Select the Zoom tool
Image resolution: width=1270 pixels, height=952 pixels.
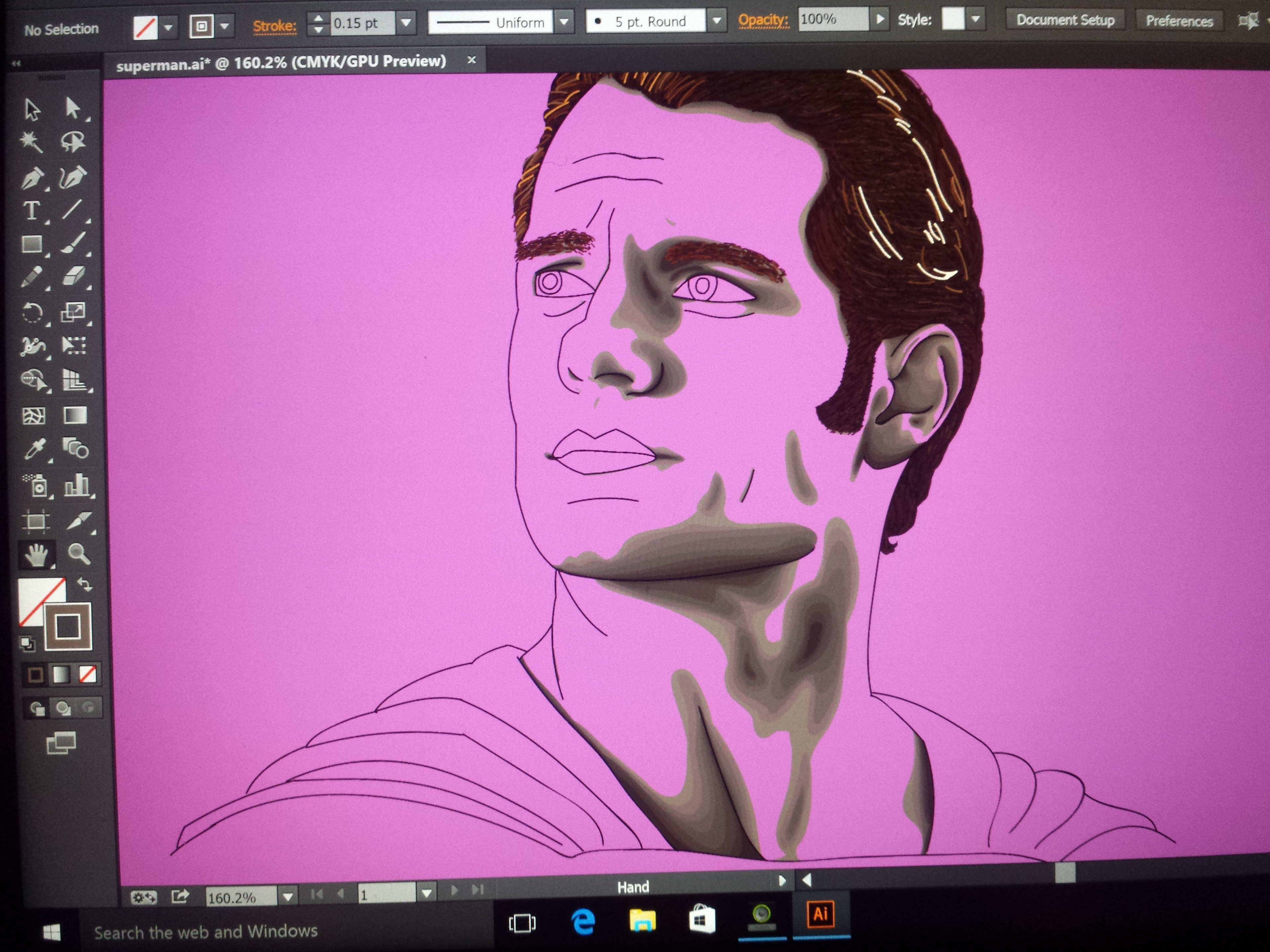(79, 554)
